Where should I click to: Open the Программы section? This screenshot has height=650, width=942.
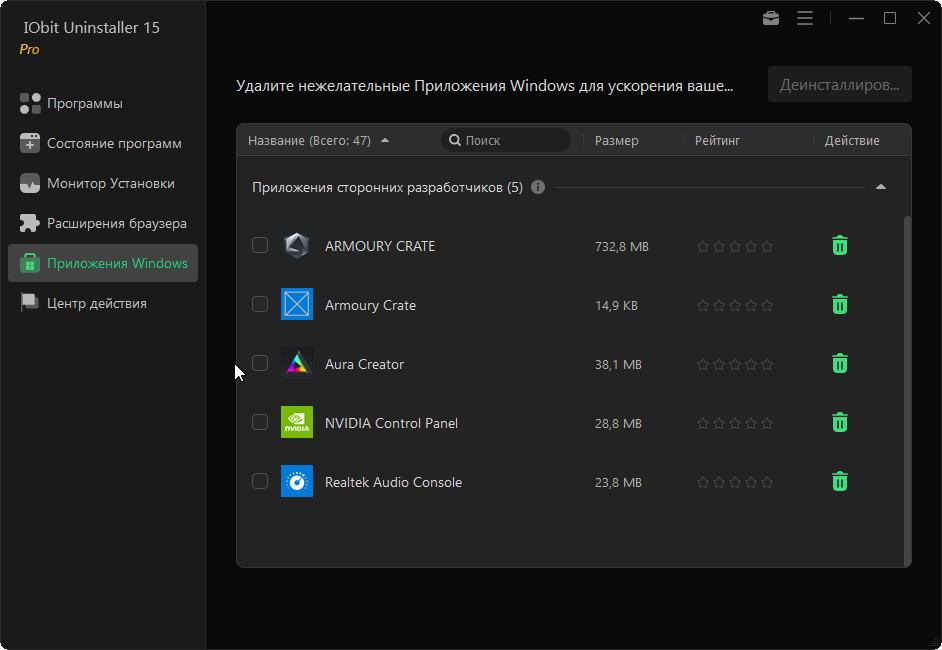(x=103, y=103)
